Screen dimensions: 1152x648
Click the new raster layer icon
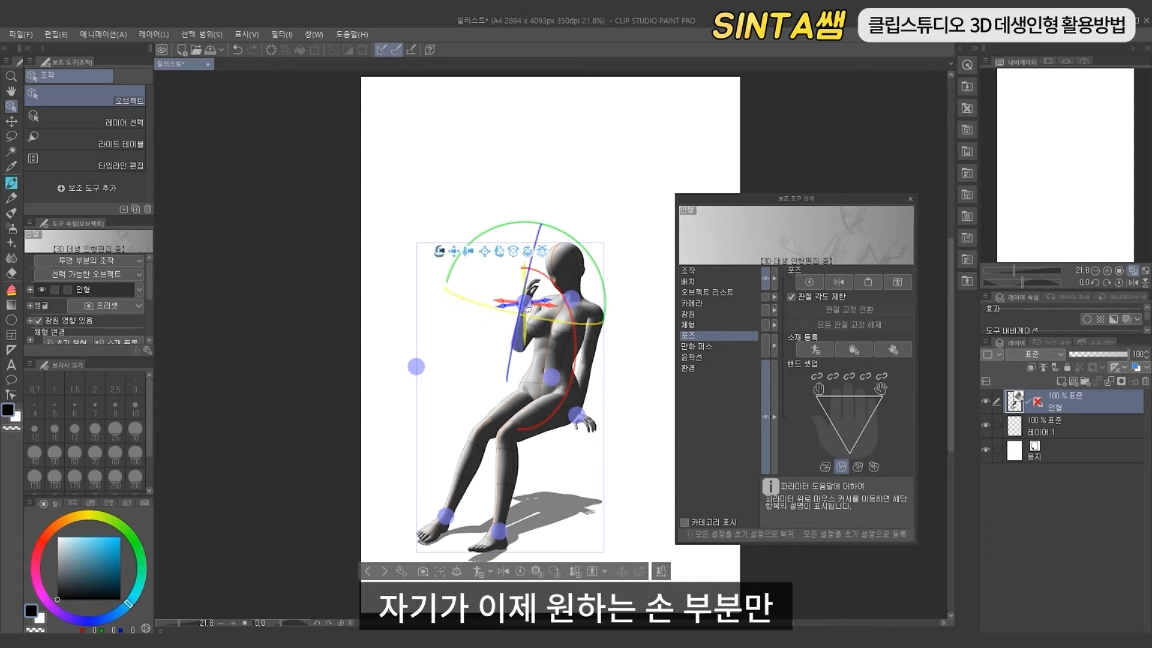1062,381
